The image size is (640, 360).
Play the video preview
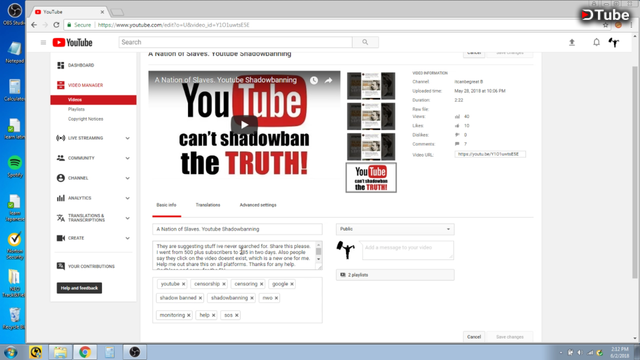coord(244,125)
